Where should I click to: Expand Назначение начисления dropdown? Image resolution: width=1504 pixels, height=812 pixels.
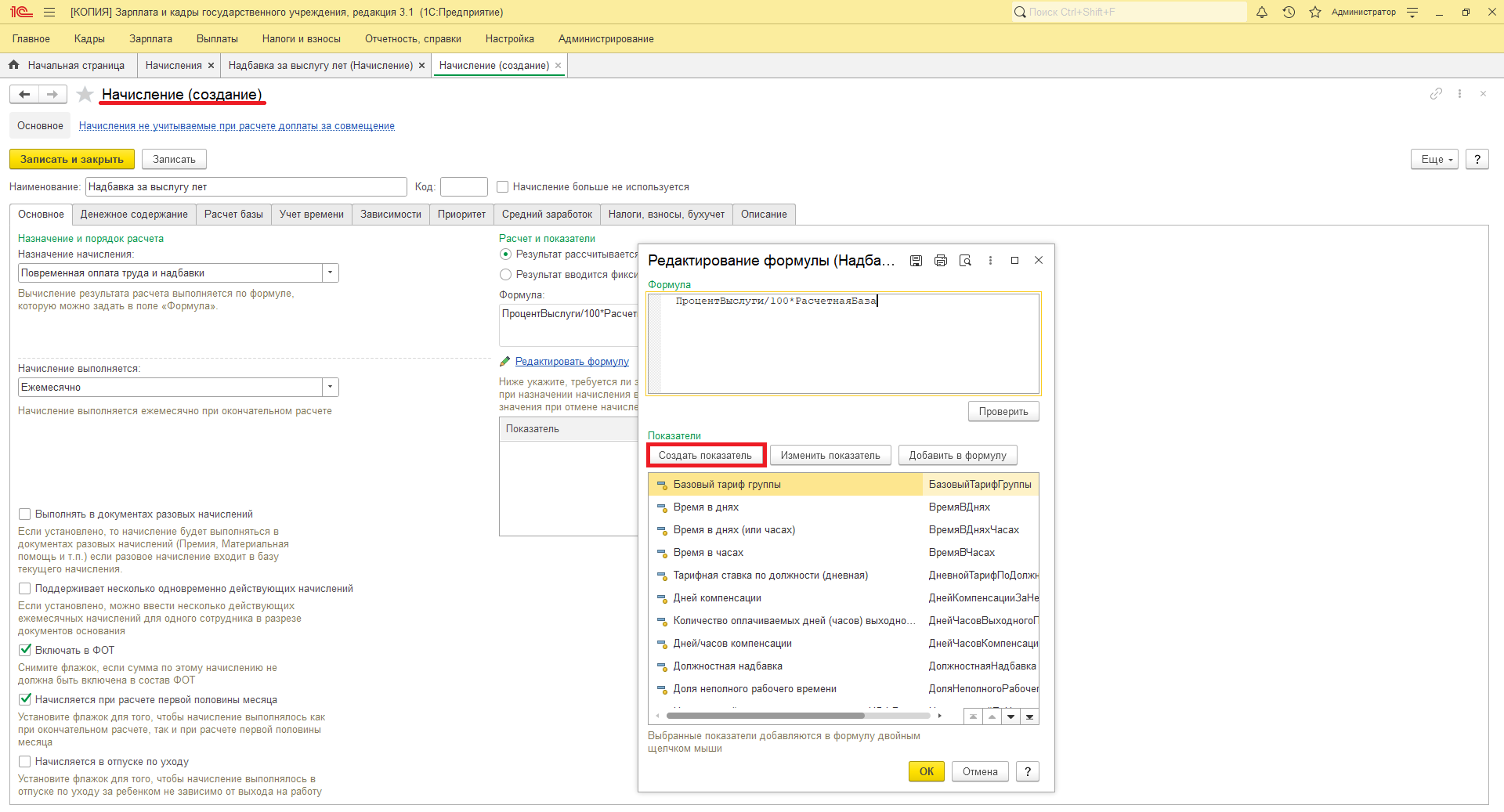331,273
